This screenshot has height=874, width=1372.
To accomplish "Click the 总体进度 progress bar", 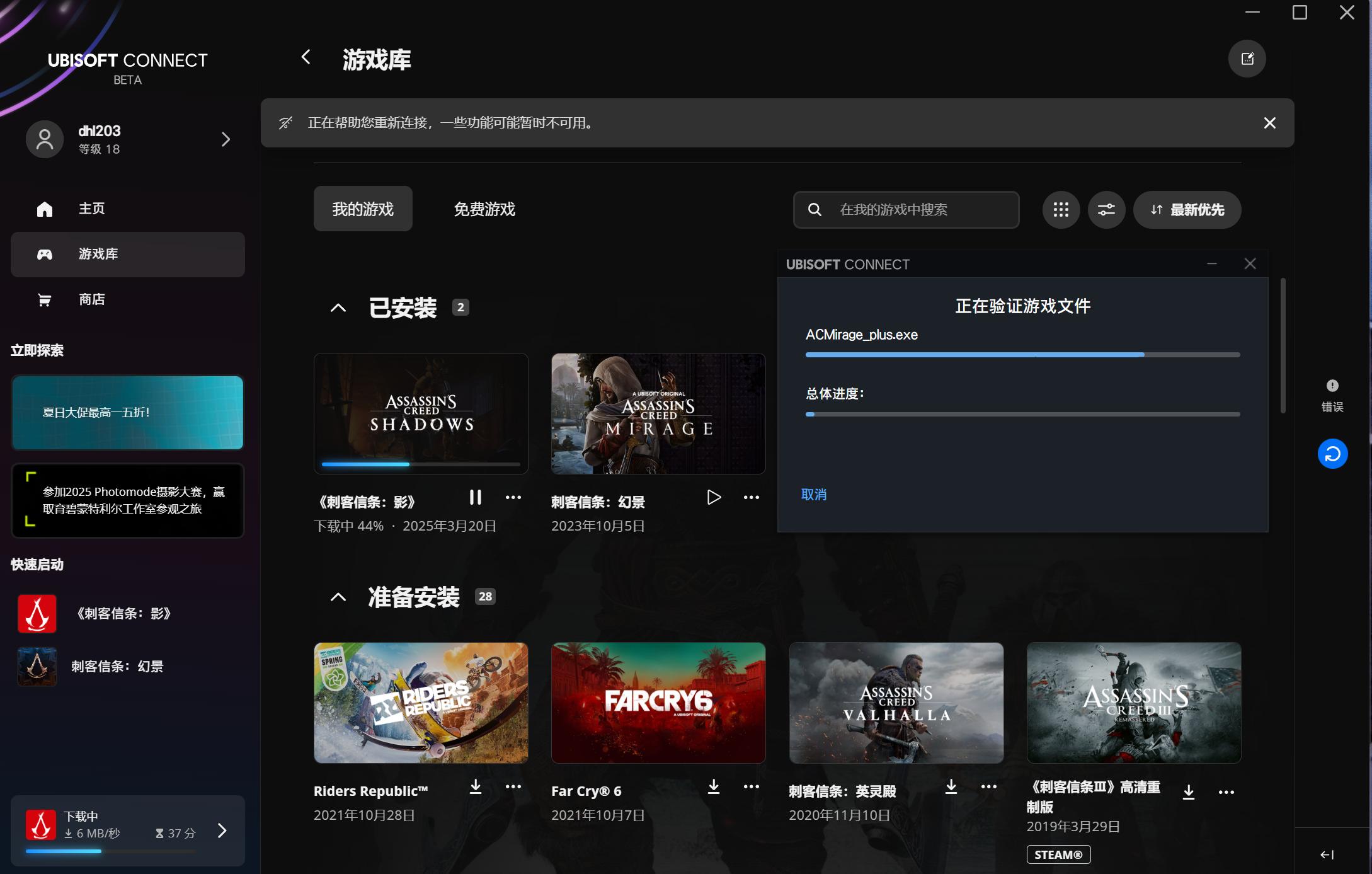I will [1022, 414].
